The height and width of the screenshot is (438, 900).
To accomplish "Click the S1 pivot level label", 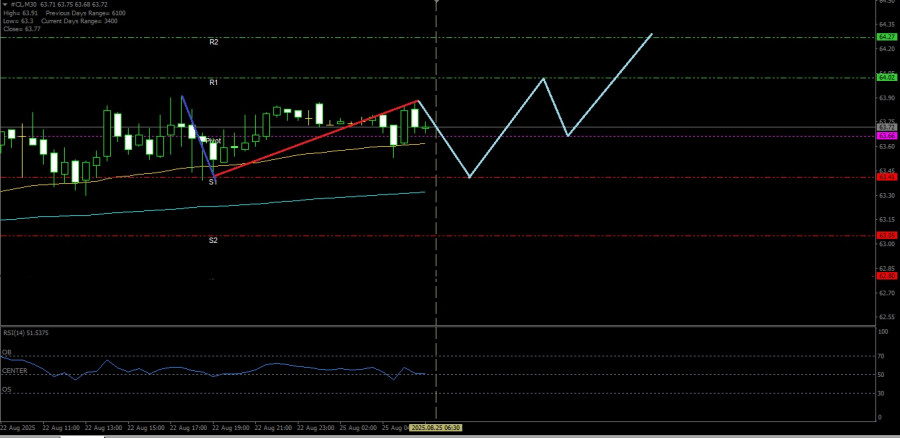I will click(x=212, y=181).
